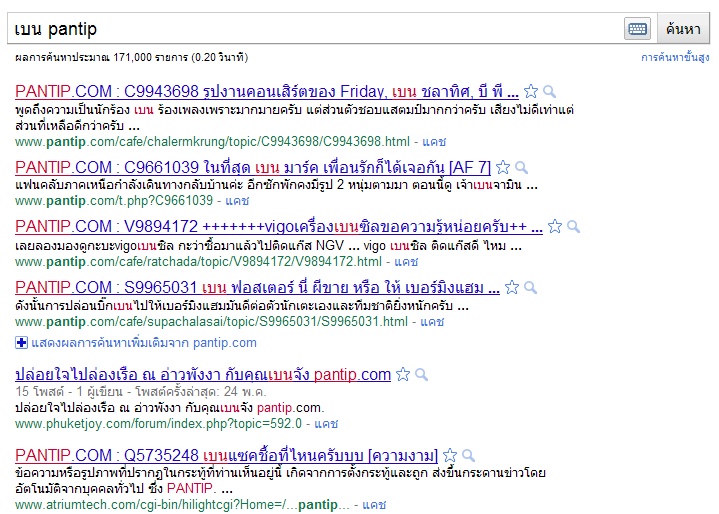Open cached copy of atriumtech.com result

click(x=374, y=504)
